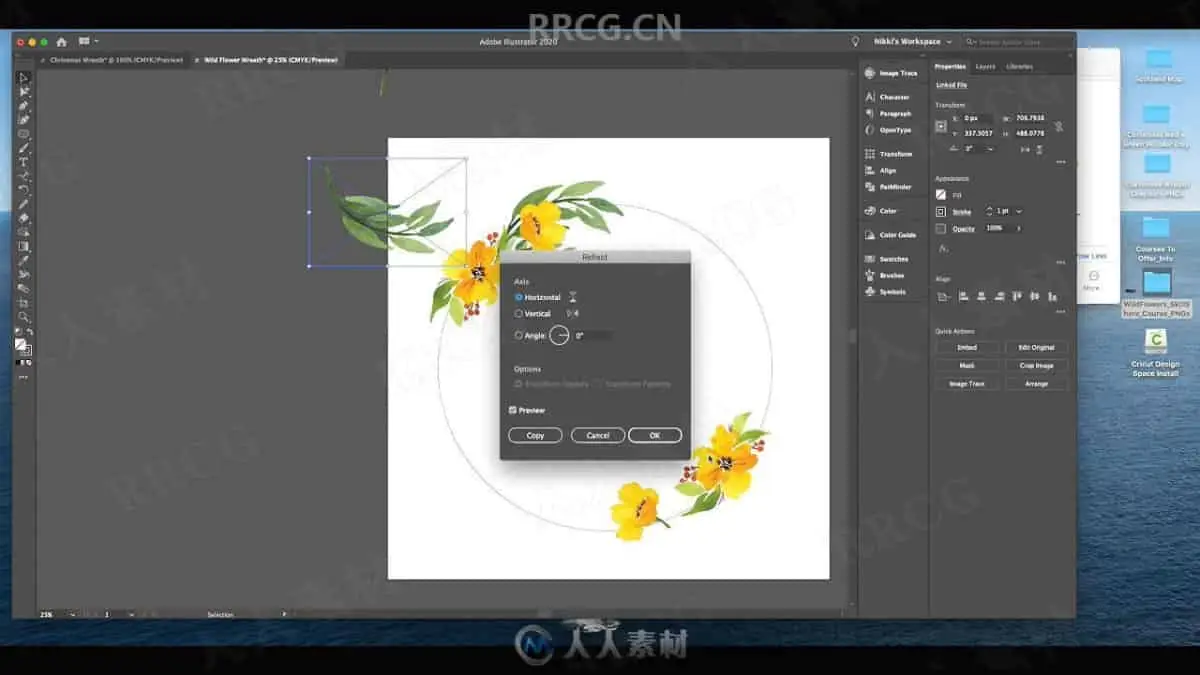Click the Selection tool arrow icon
The image size is (1200, 675).
point(24,78)
